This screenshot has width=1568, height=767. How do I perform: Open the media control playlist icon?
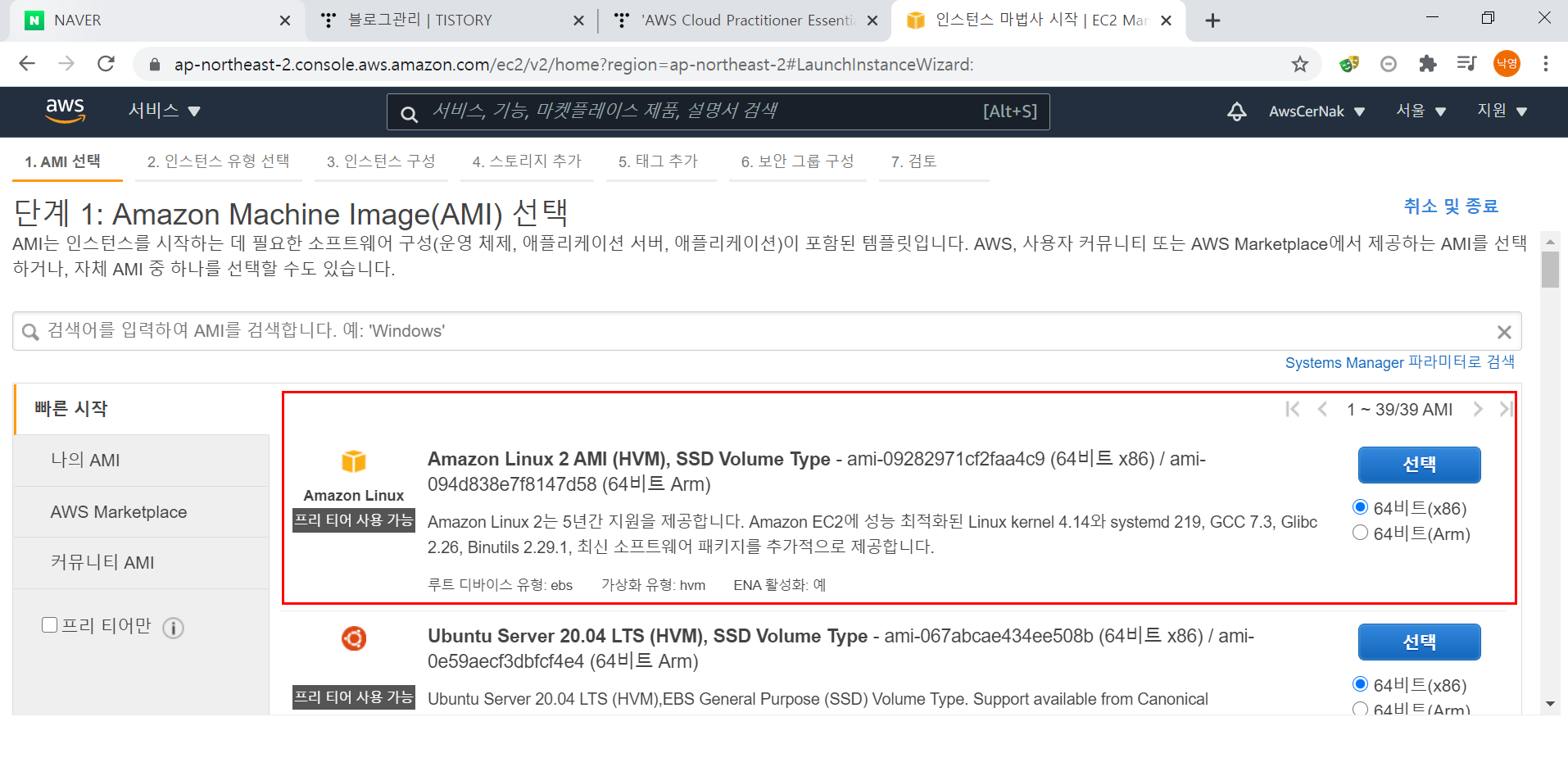tap(1467, 64)
